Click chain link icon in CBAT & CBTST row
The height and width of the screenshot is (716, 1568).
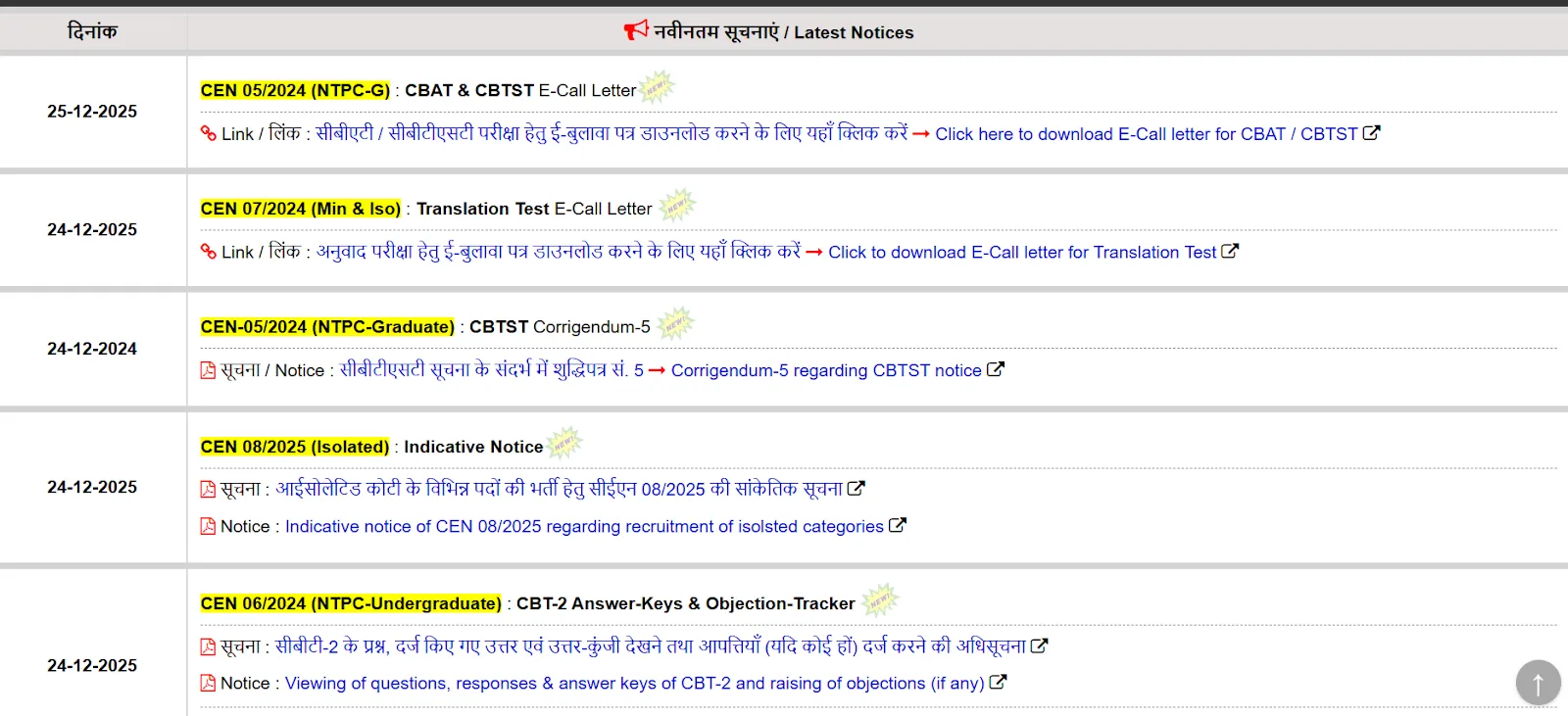208,133
